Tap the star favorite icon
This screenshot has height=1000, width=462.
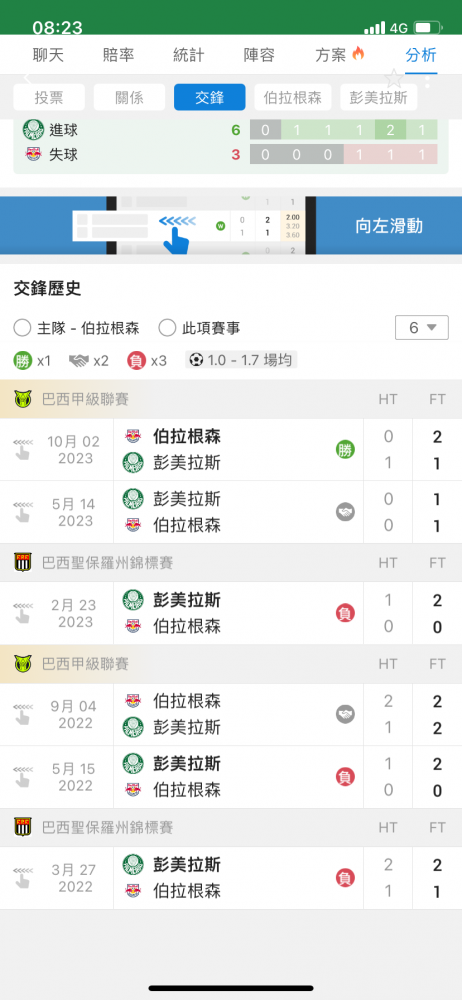(x=394, y=78)
